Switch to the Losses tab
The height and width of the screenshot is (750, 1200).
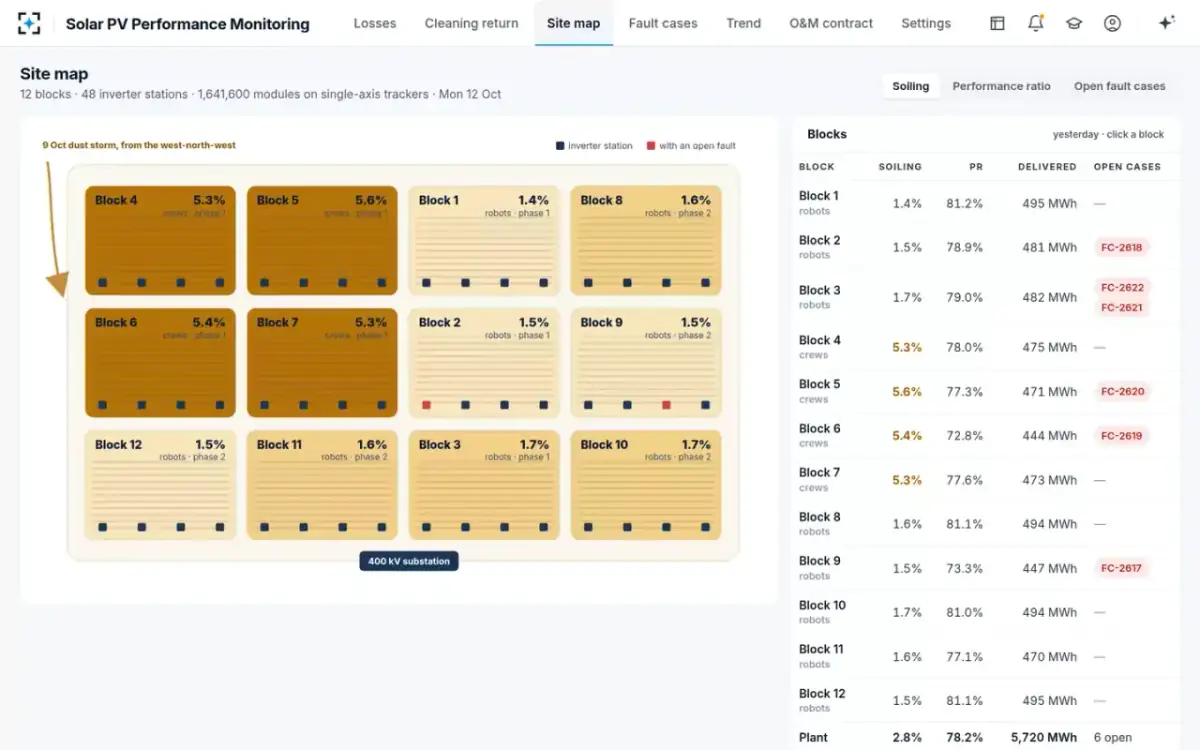(375, 23)
